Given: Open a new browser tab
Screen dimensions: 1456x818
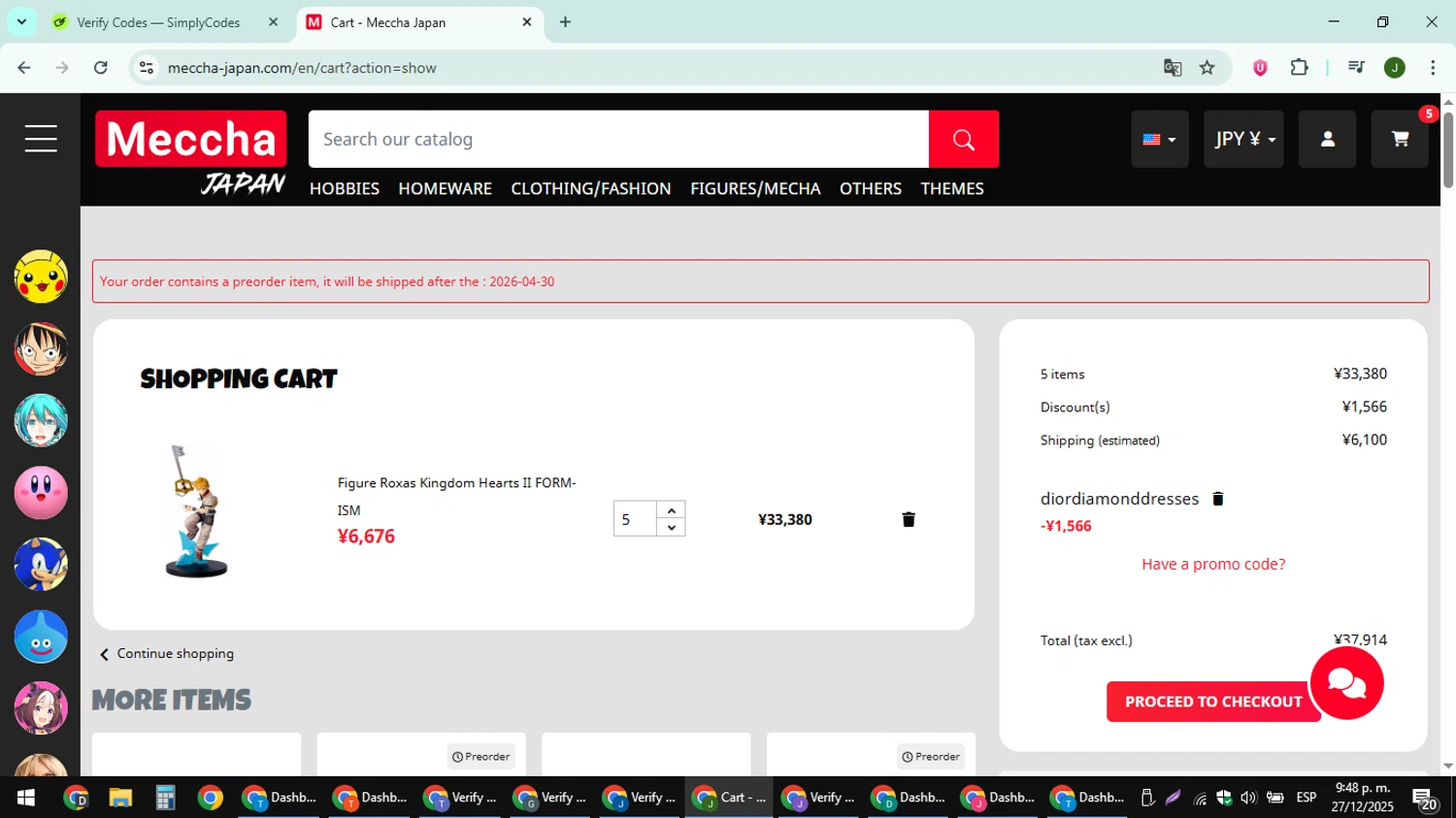Looking at the screenshot, I should pos(565,21).
